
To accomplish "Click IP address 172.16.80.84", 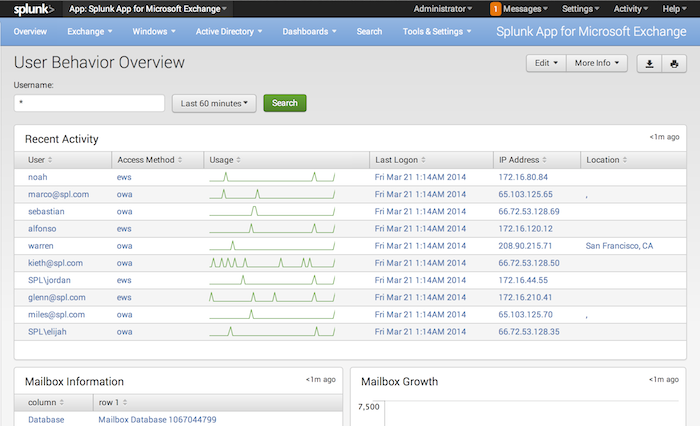I will [x=523, y=177].
